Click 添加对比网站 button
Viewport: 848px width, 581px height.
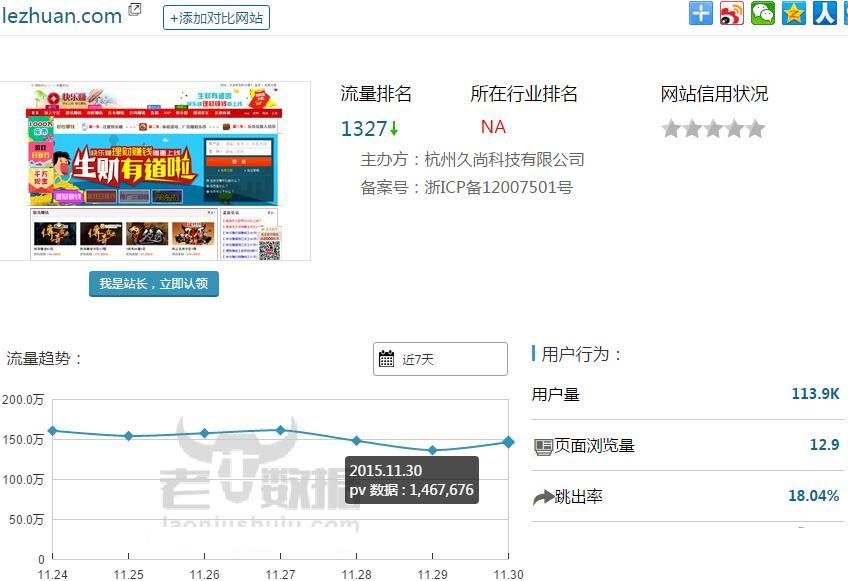(216, 18)
